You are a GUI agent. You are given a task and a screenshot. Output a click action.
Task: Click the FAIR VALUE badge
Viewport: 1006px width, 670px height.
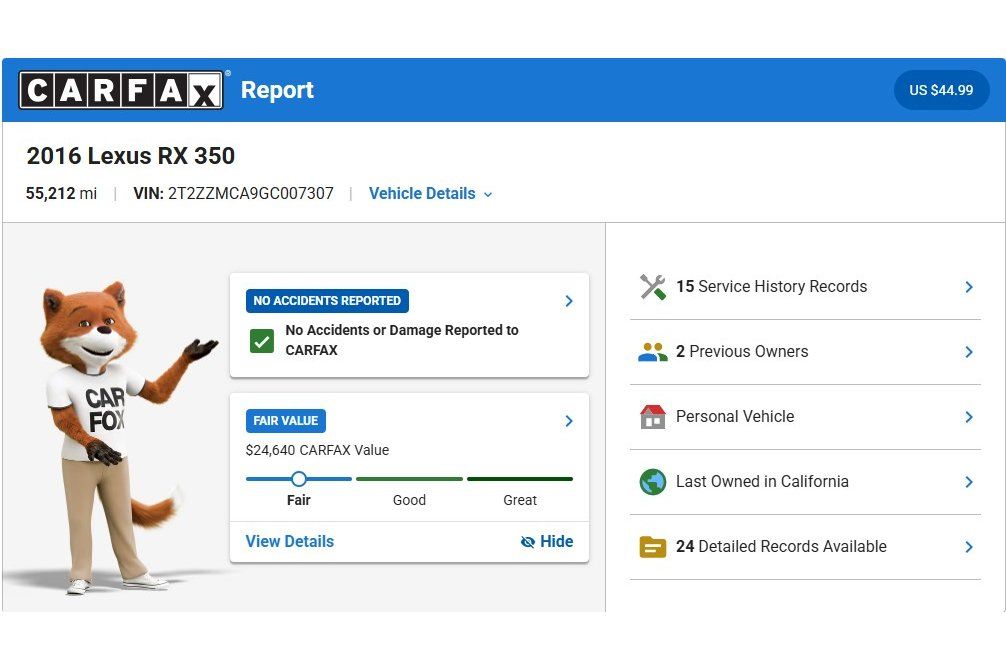(286, 421)
